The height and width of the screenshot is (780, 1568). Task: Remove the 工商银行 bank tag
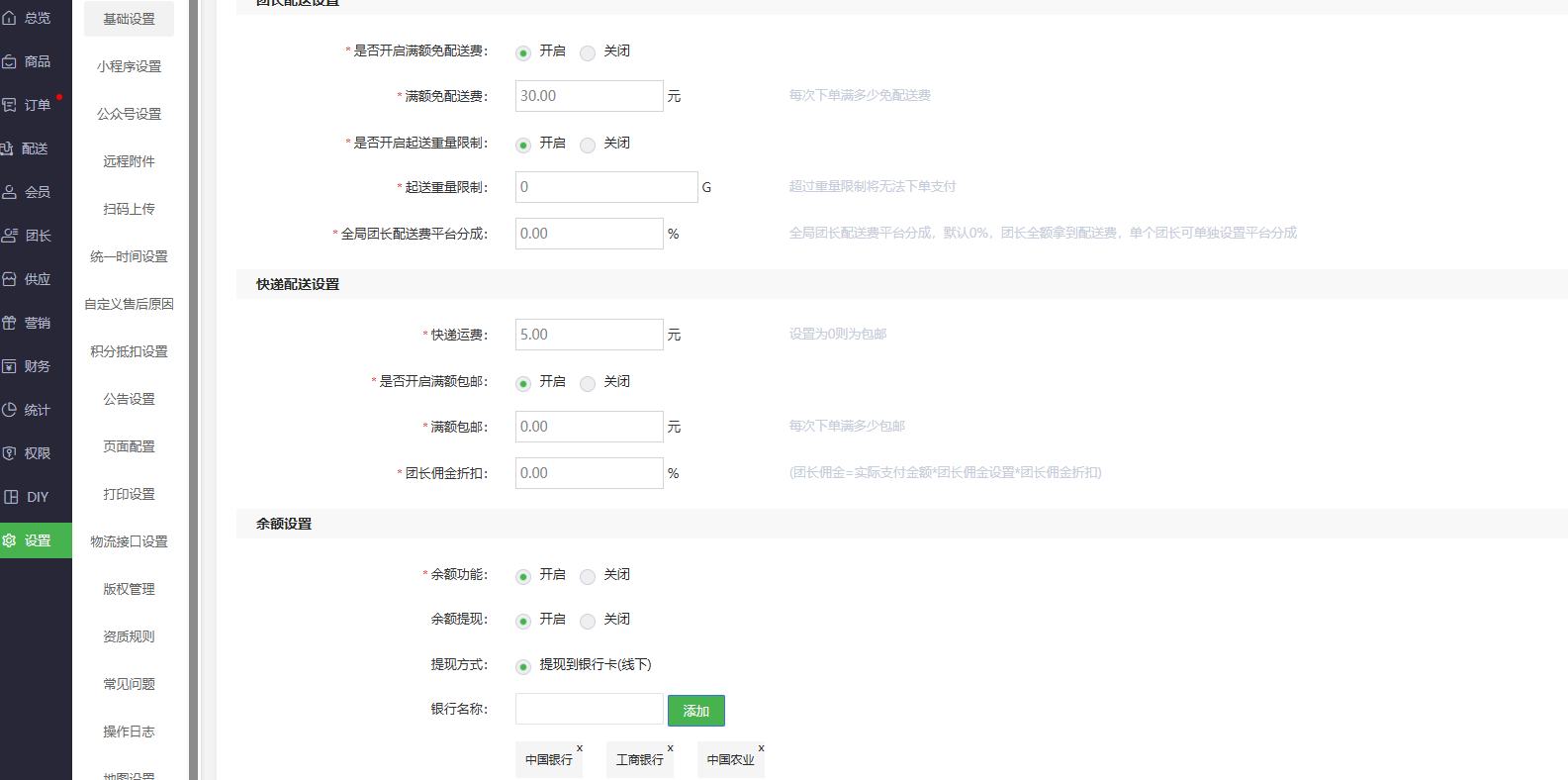pos(670,748)
